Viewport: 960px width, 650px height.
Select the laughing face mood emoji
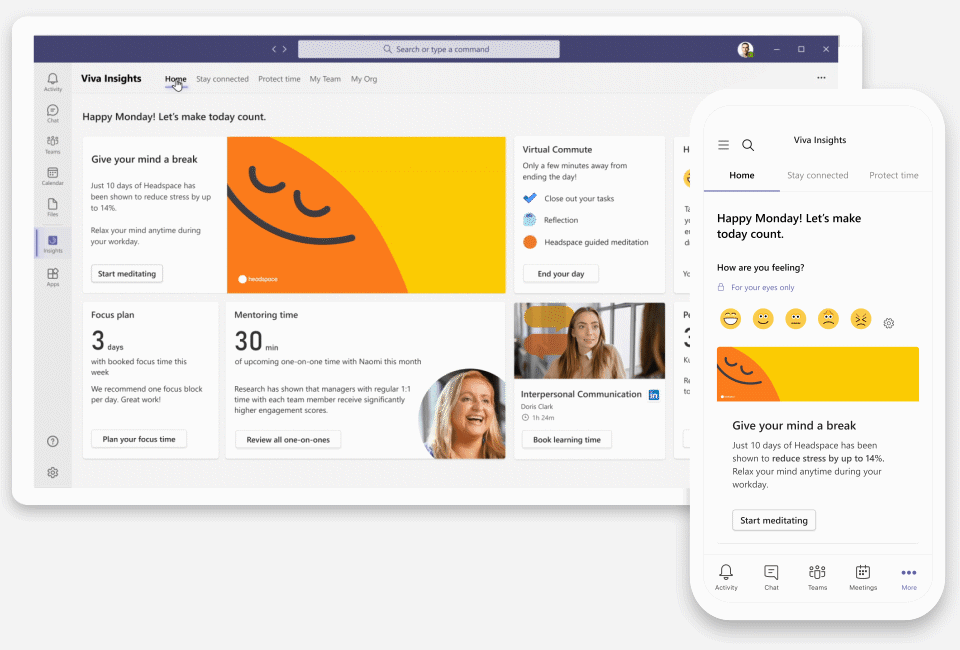pos(731,318)
